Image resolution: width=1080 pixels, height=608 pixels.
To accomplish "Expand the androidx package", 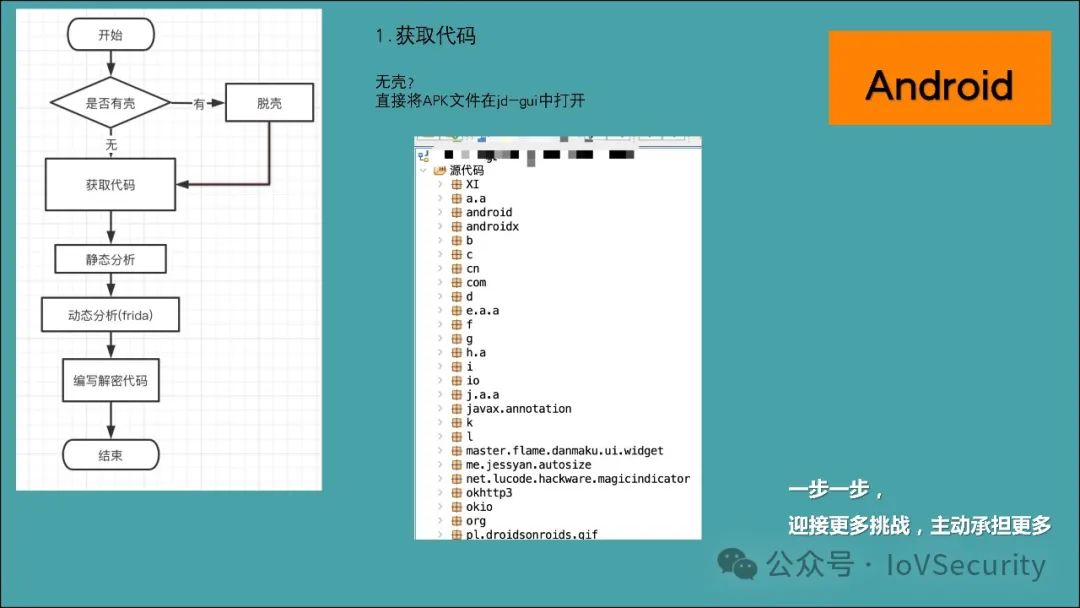I will (x=440, y=227).
